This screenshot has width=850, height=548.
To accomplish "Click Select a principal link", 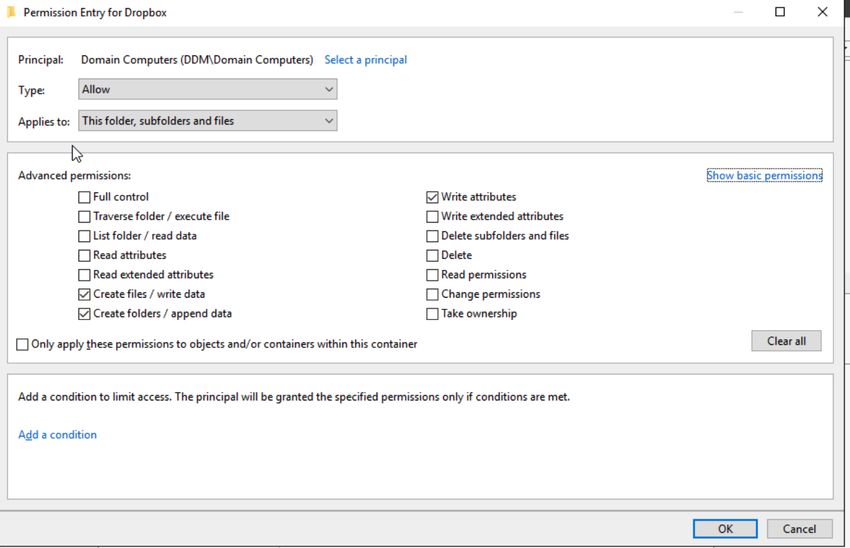I will [365, 60].
